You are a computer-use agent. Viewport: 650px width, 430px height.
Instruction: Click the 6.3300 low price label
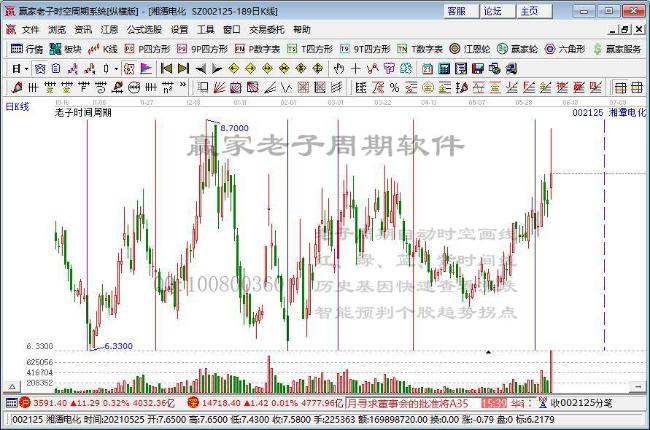(119, 346)
